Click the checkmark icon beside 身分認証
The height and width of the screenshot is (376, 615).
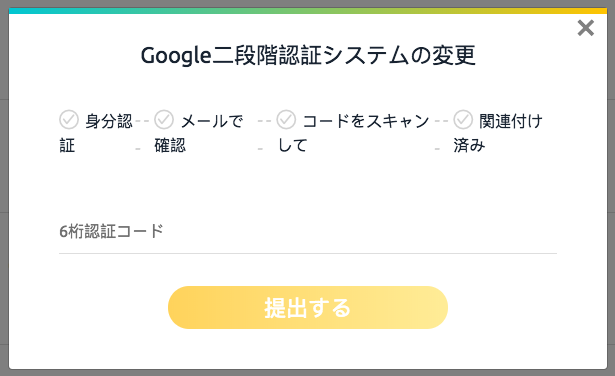(69, 120)
